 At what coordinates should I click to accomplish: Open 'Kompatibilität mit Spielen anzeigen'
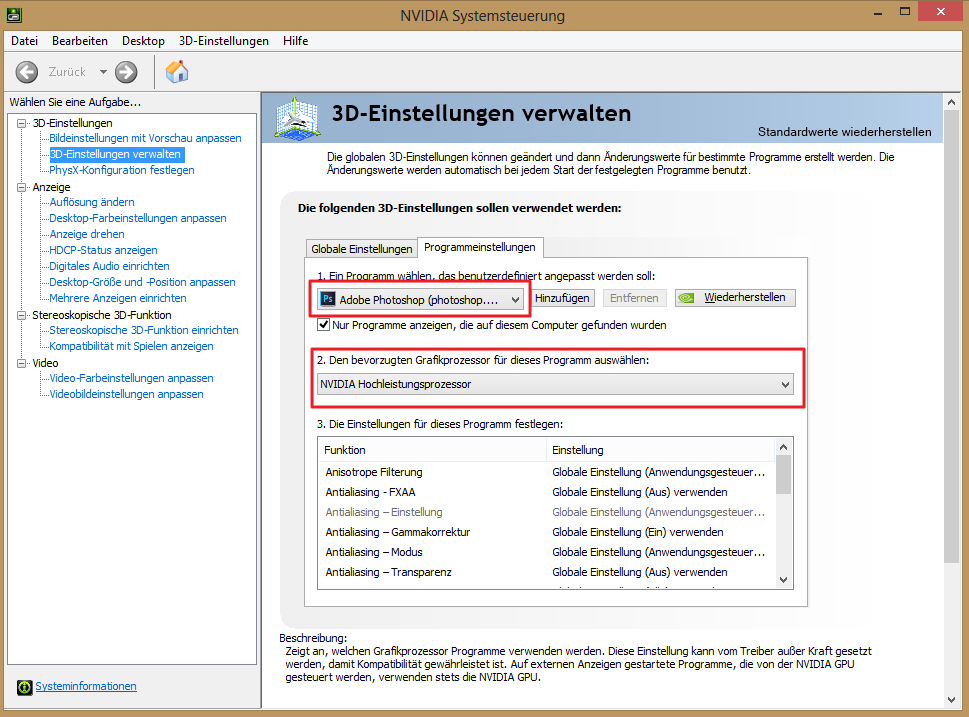(x=131, y=346)
